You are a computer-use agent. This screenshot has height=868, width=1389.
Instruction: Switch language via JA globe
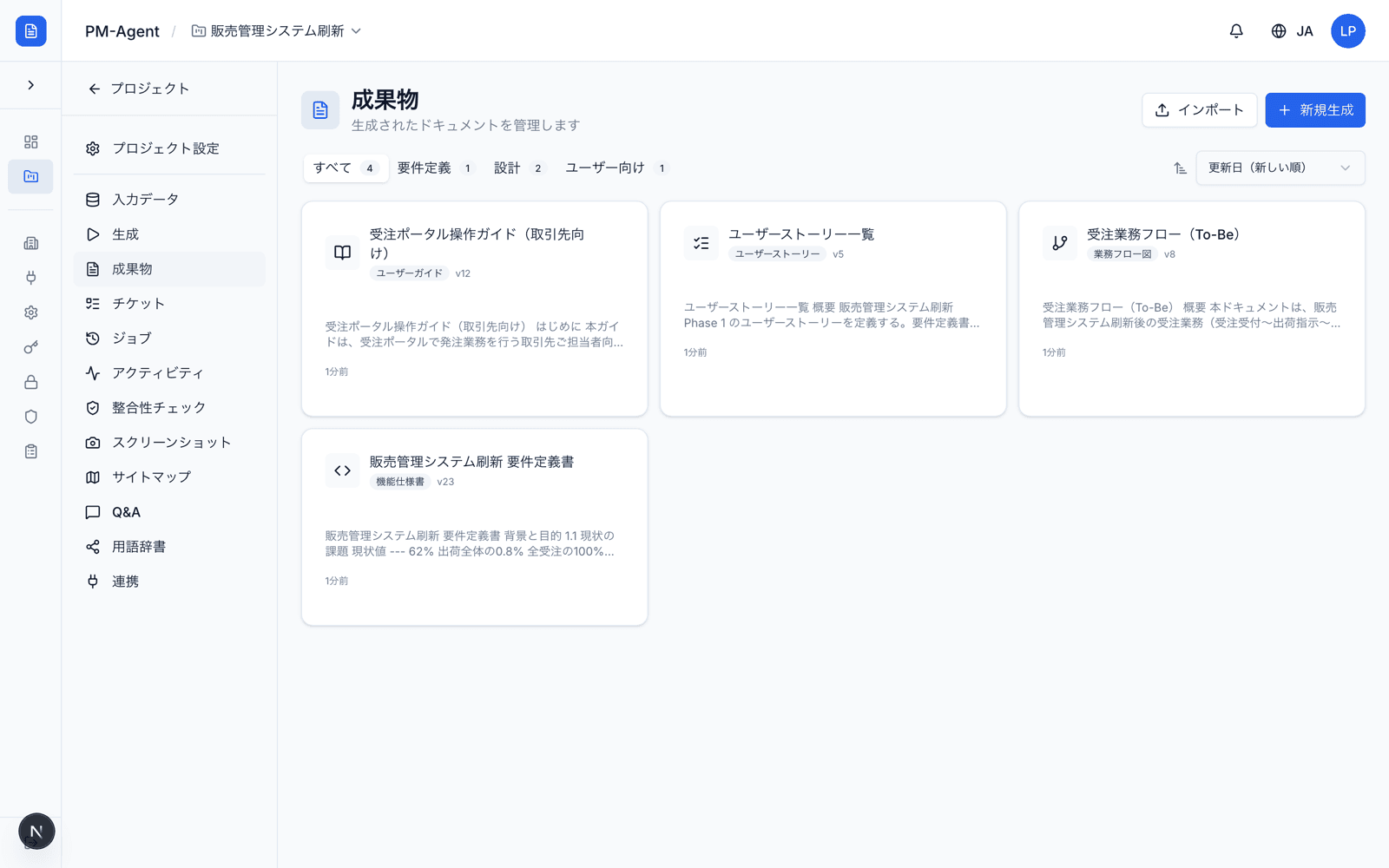coord(1292,31)
